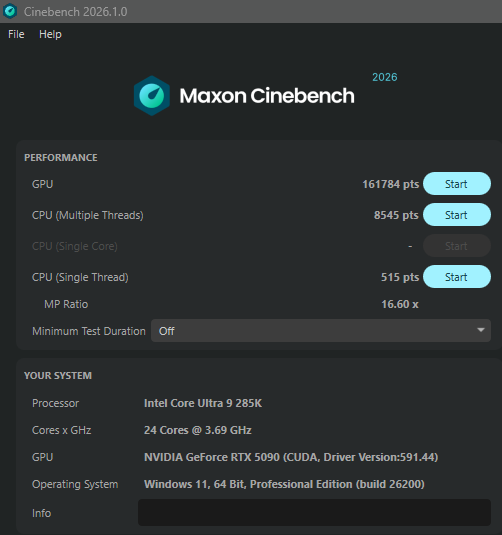Click the Cinebench app icon in title bar
The width and height of the screenshot is (502, 535).
click(10, 11)
